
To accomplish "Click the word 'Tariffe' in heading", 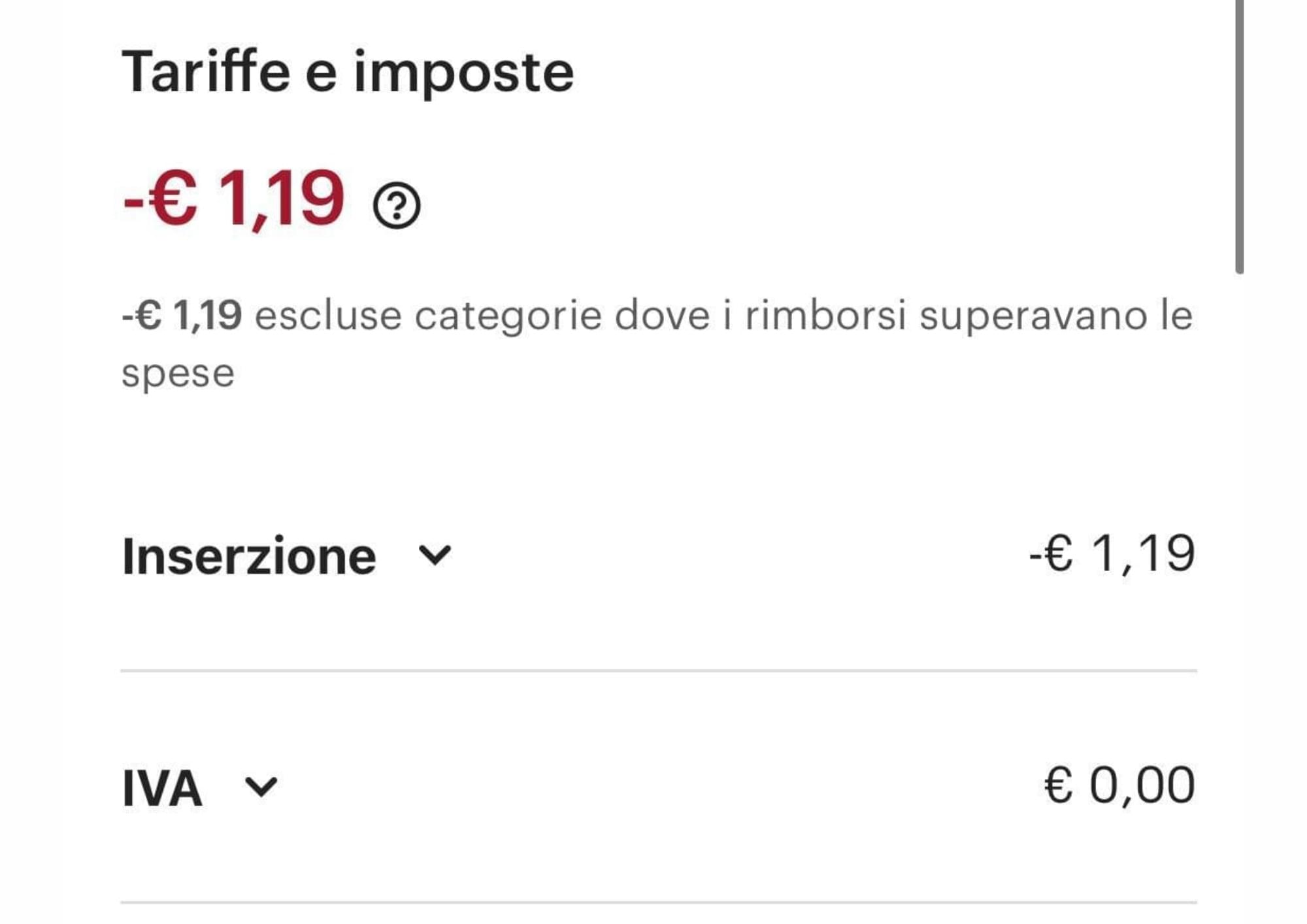I will pyautogui.click(x=206, y=72).
